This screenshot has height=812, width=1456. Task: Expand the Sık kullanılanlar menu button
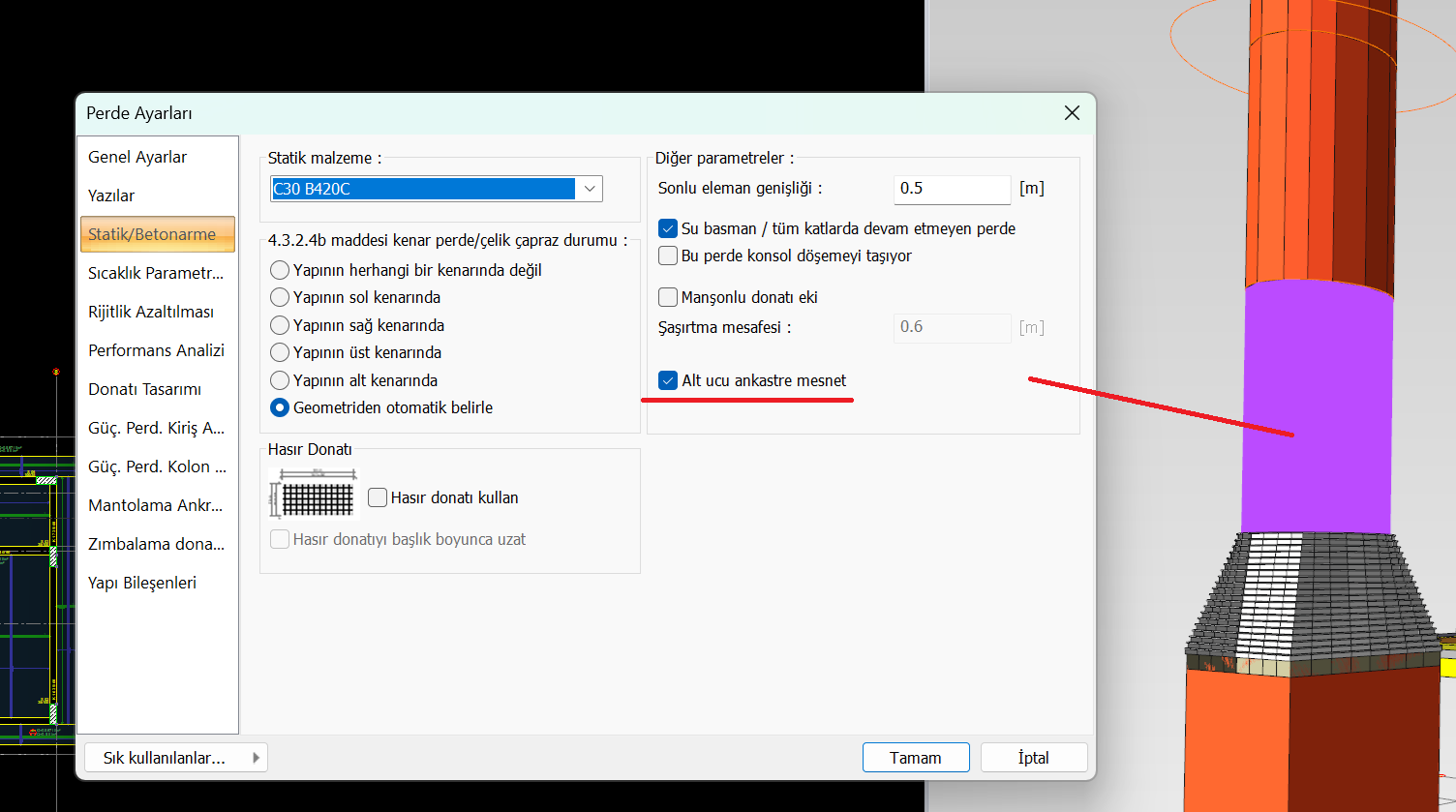[x=175, y=758]
